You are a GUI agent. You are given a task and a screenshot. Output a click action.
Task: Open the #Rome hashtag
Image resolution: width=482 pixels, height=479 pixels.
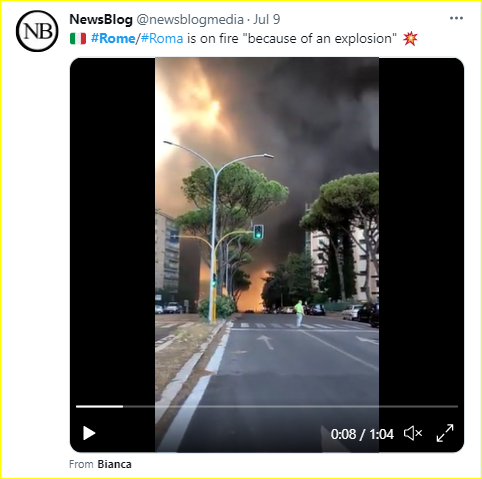coord(113,39)
